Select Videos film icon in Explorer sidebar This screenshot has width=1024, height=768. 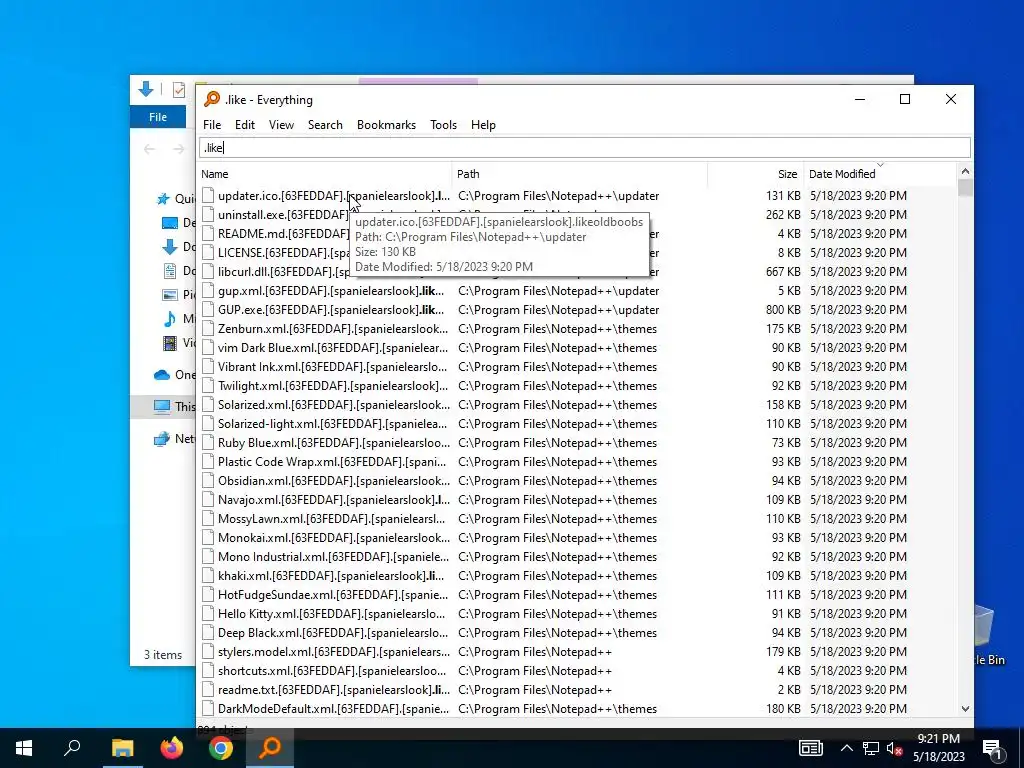[170, 342]
